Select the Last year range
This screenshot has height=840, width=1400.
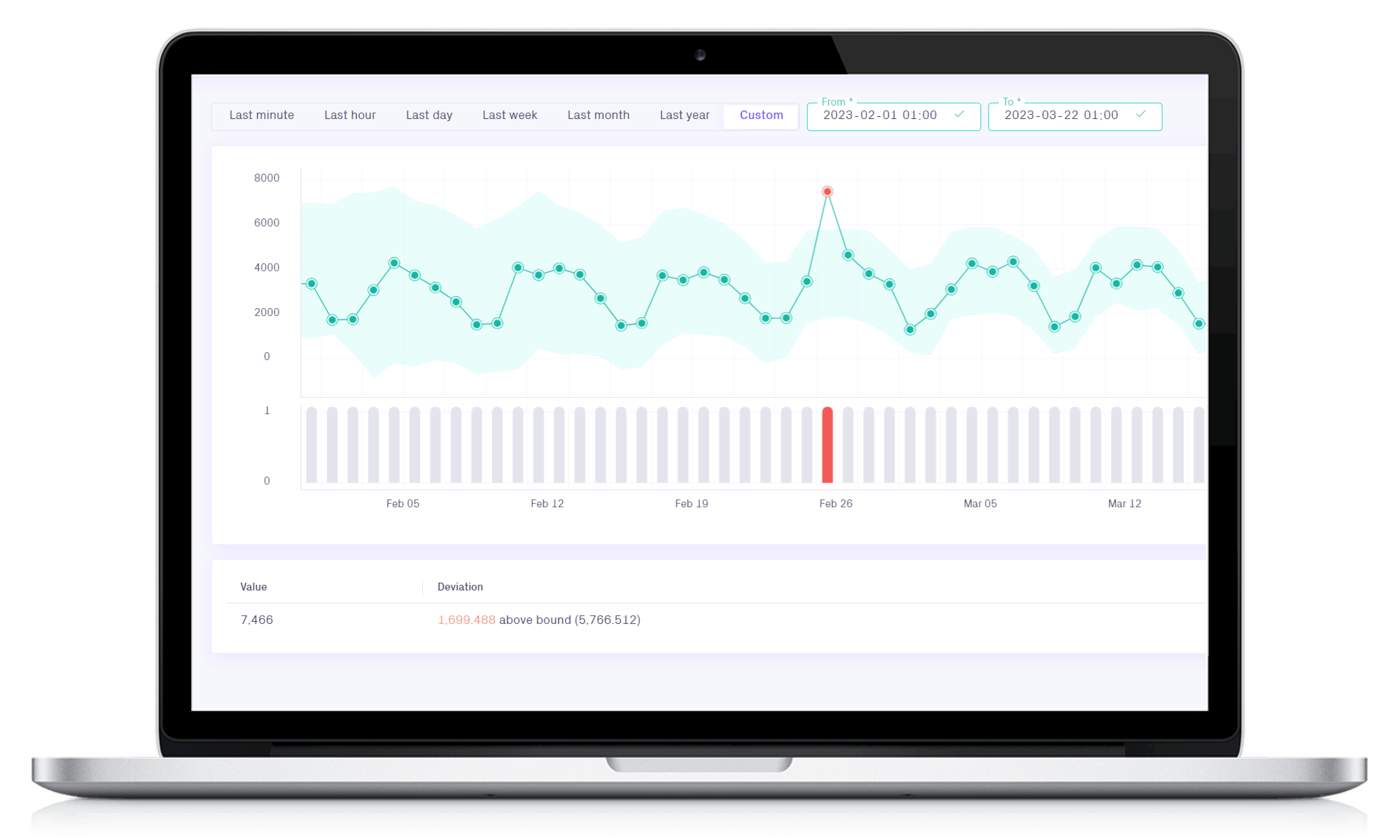click(684, 116)
